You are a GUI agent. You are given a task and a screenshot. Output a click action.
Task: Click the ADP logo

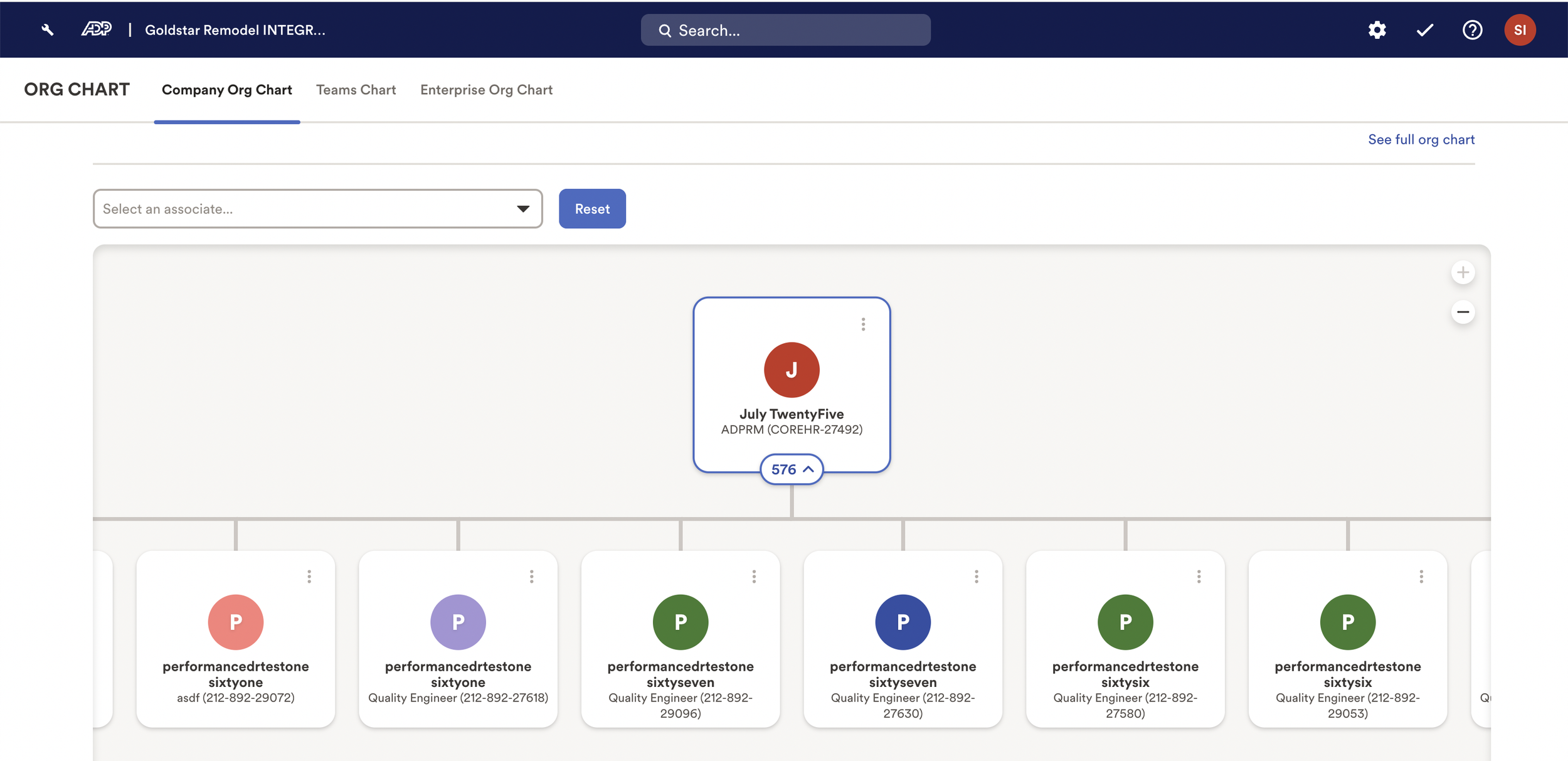[x=97, y=29]
